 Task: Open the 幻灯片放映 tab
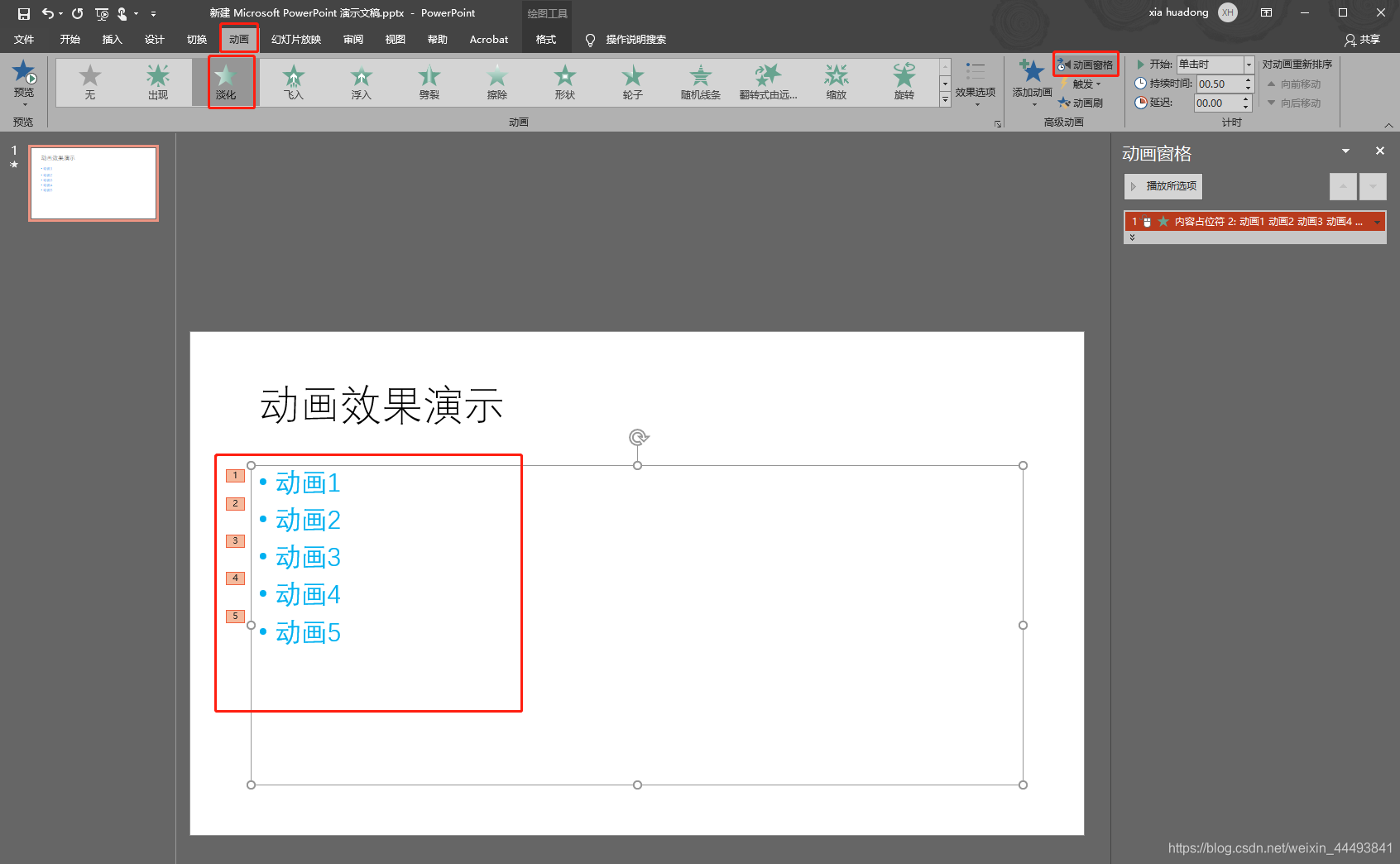point(296,39)
